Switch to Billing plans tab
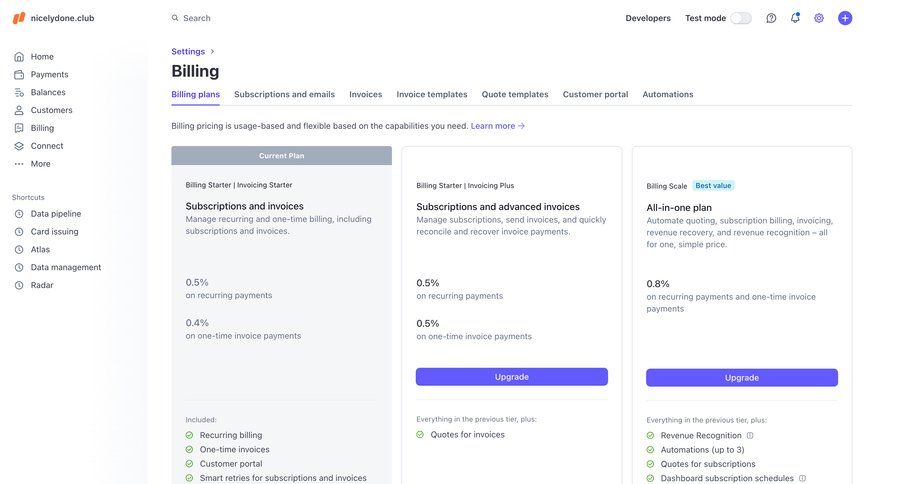This screenshot has height=484, width=900. tap(196, 94)
